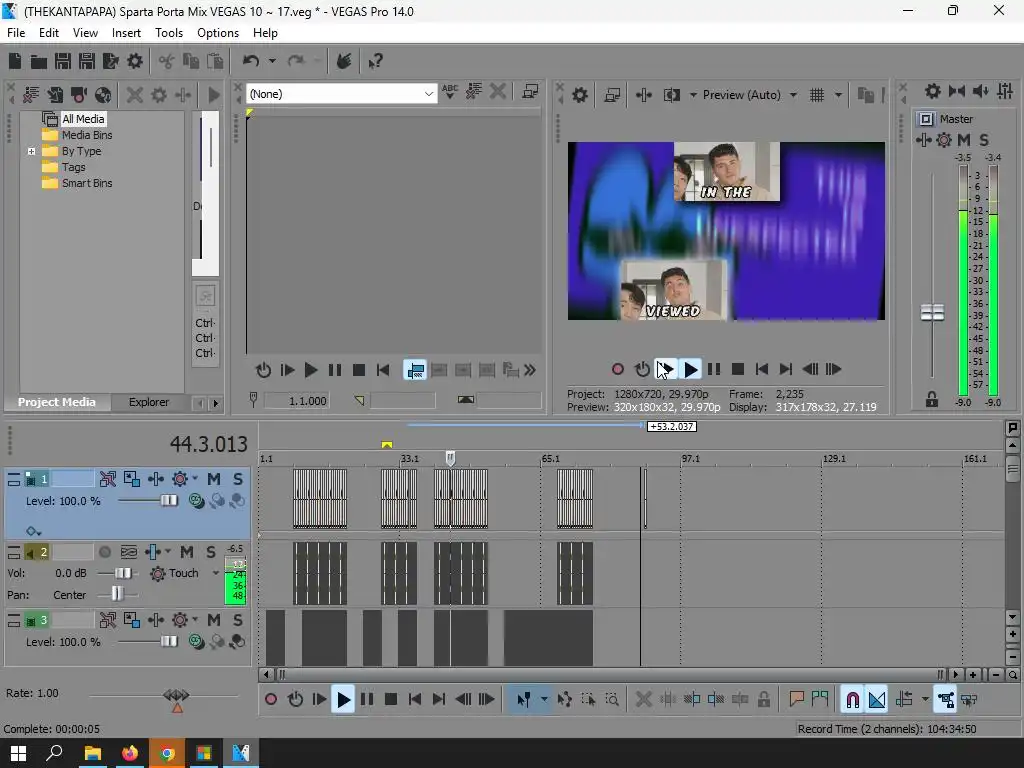This screenshot has width=1024, height=768.
Task: Open the File menu
Action: point(16,33)
